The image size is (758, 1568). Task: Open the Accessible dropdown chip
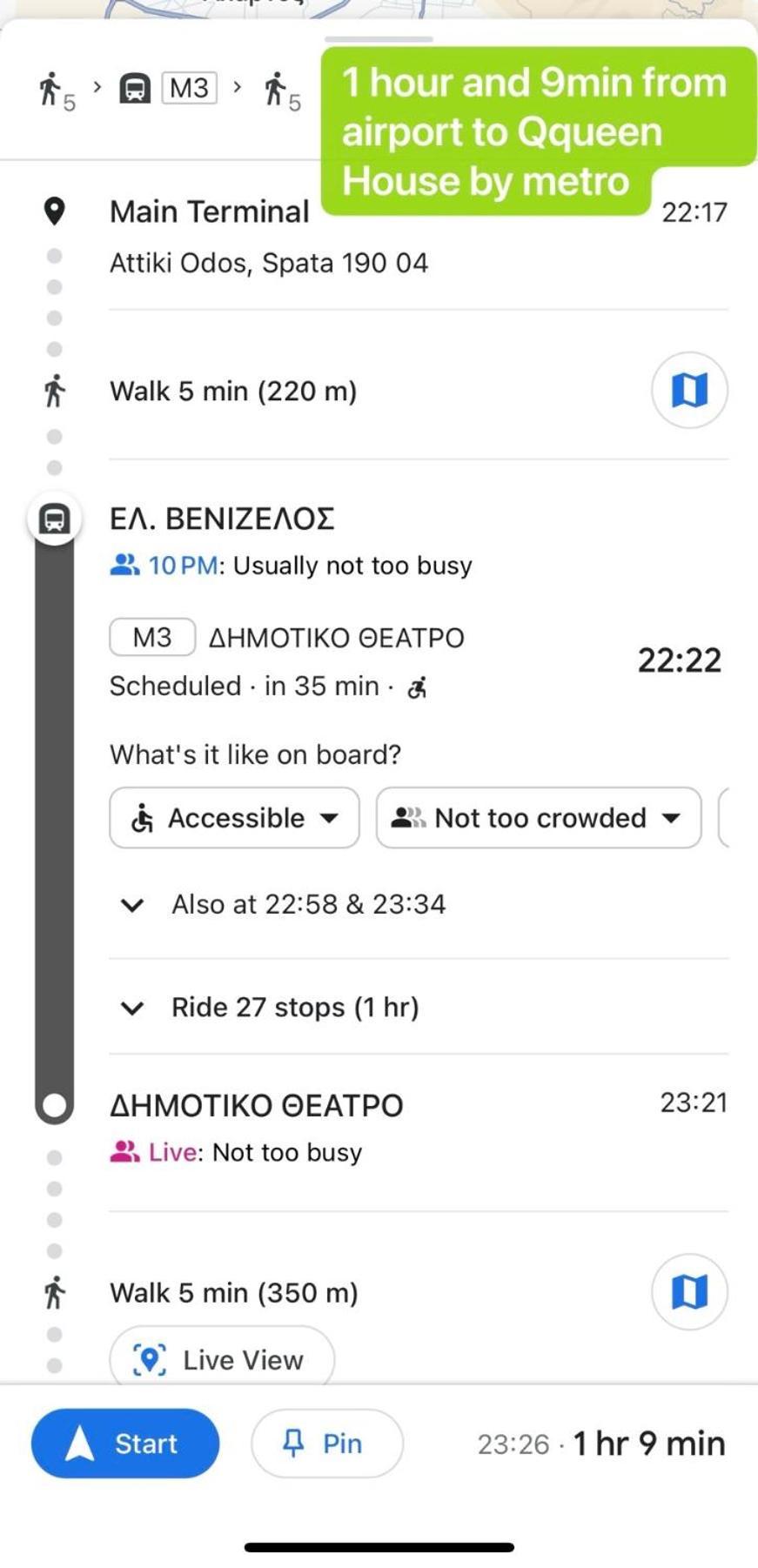(234, 818)
